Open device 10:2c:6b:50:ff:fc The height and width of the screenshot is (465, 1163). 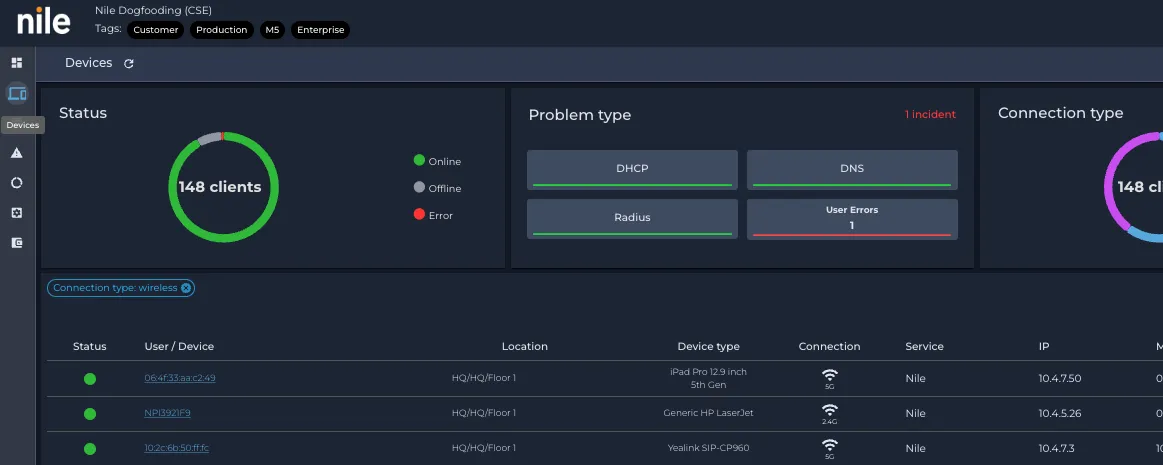pos(177,448)
